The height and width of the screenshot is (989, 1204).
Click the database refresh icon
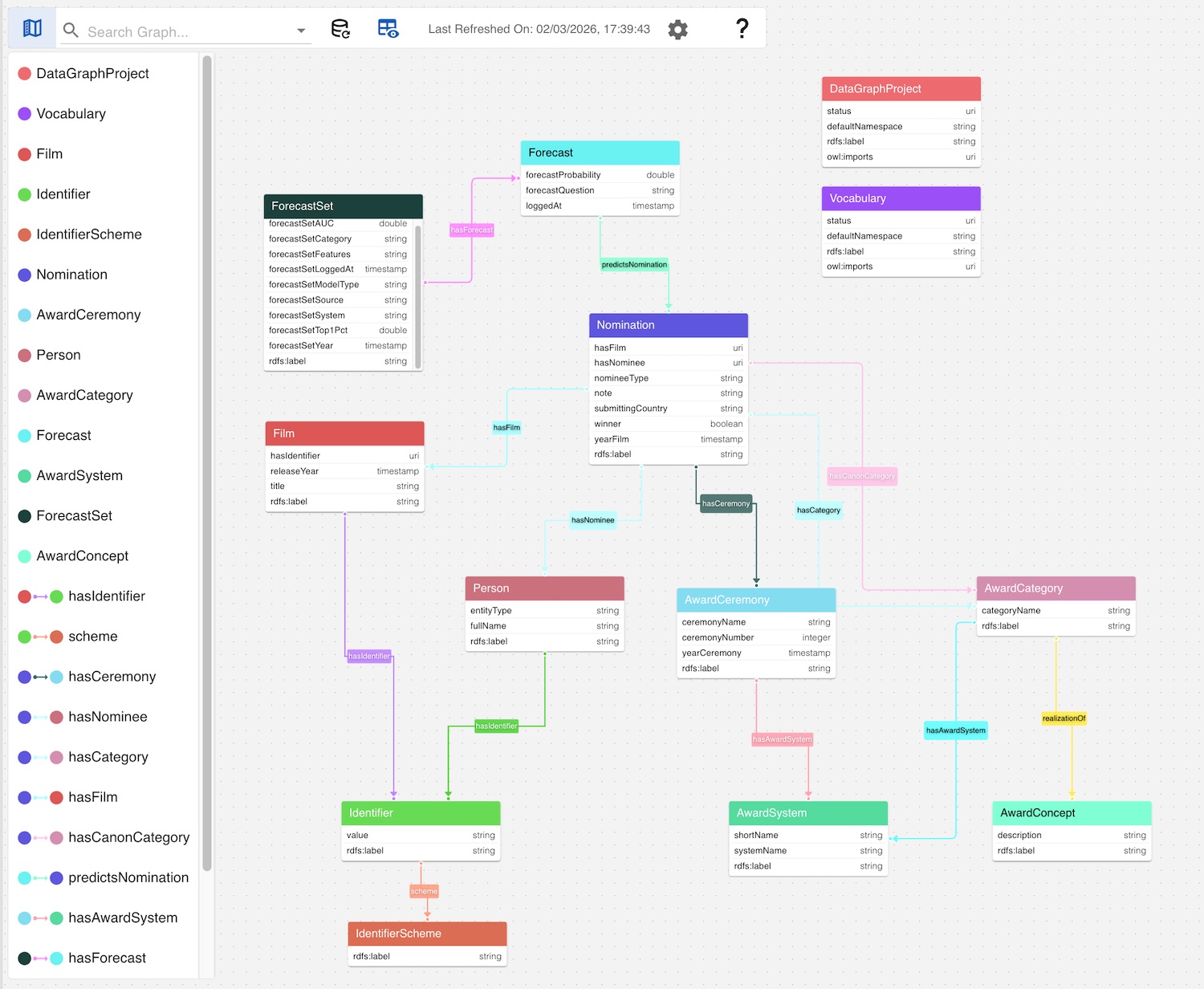click(340, 28)
